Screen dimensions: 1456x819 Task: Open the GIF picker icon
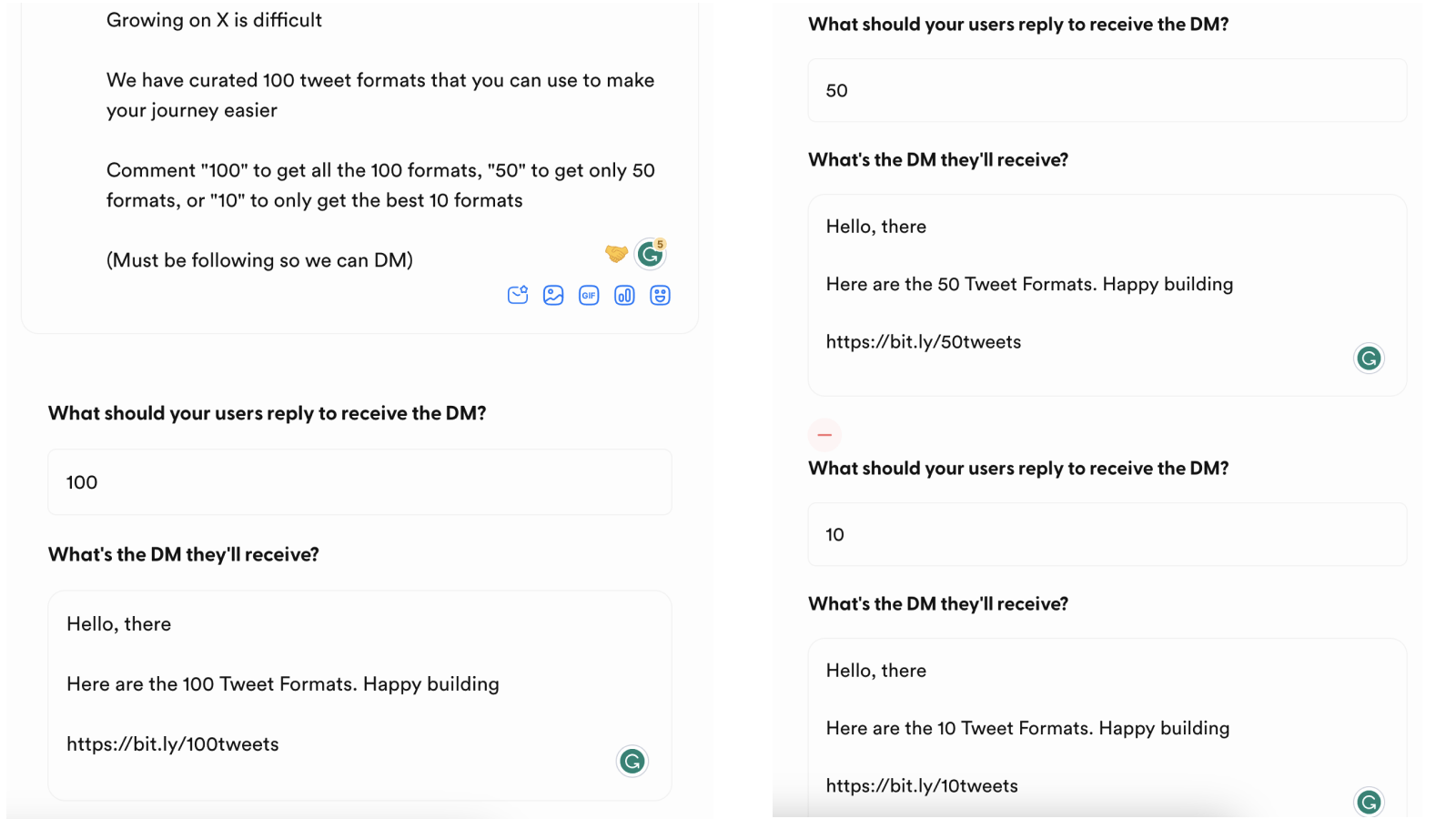pos(589,295)
